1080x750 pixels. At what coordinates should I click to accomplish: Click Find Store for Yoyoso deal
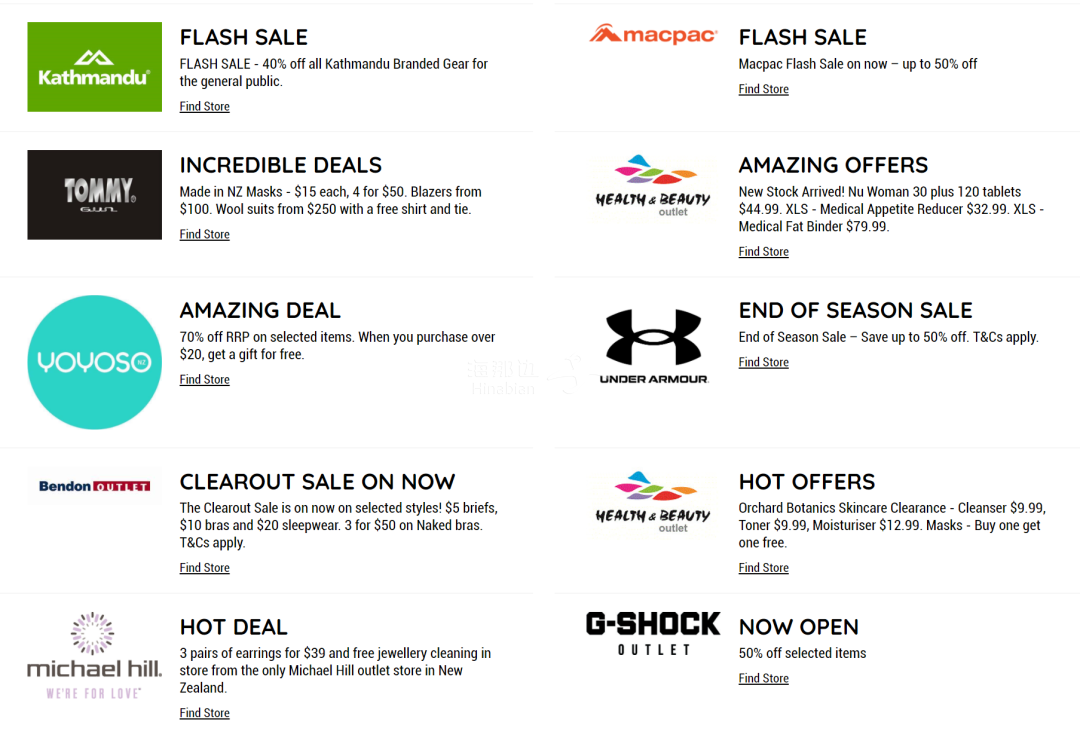pyautogui.click(x=204, y=380)
